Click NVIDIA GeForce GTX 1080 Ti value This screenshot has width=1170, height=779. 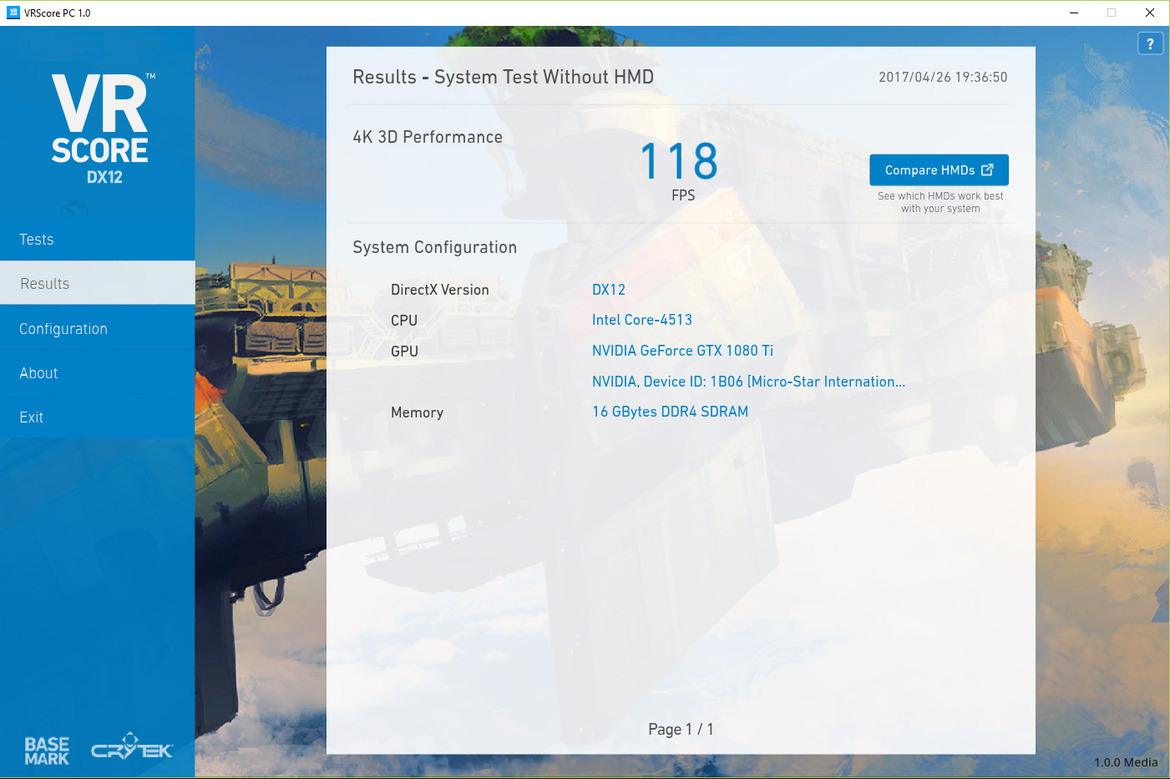pyautogui.click(x=682, y=350)
